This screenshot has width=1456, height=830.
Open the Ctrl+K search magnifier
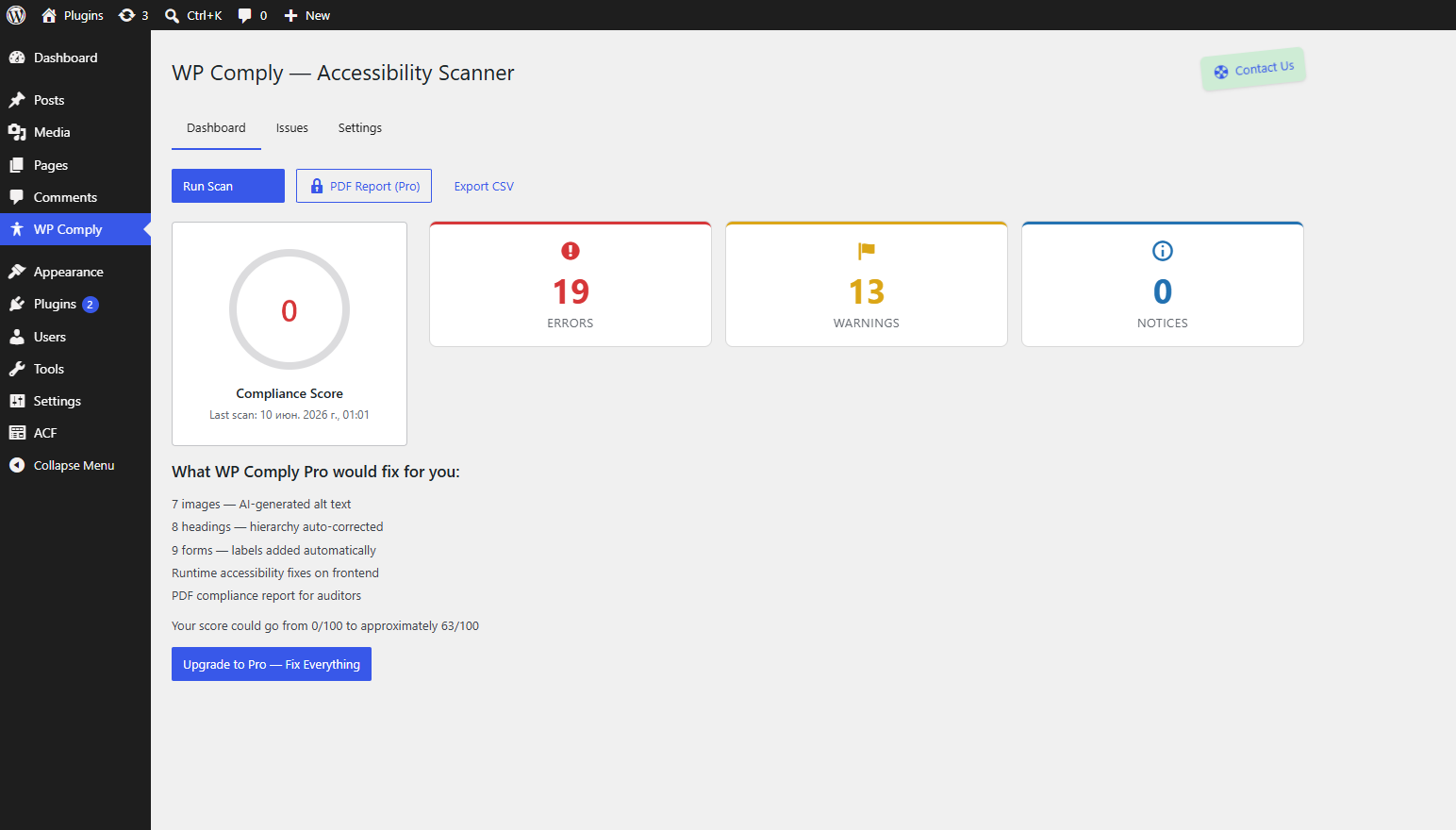pos(172,15)
